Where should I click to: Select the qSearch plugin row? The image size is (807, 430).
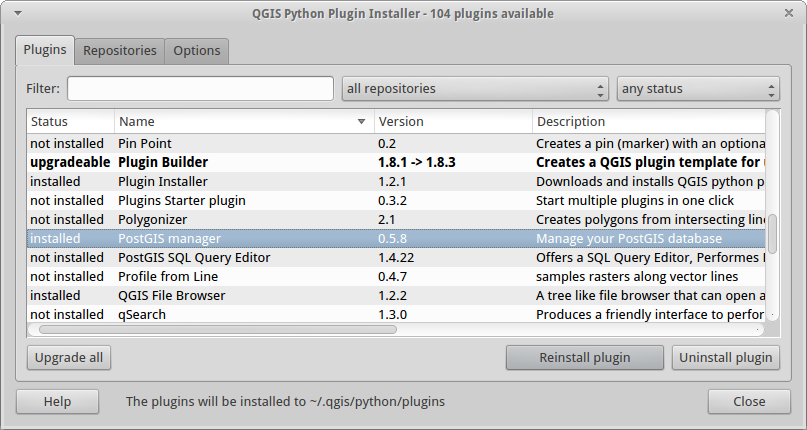396,314
